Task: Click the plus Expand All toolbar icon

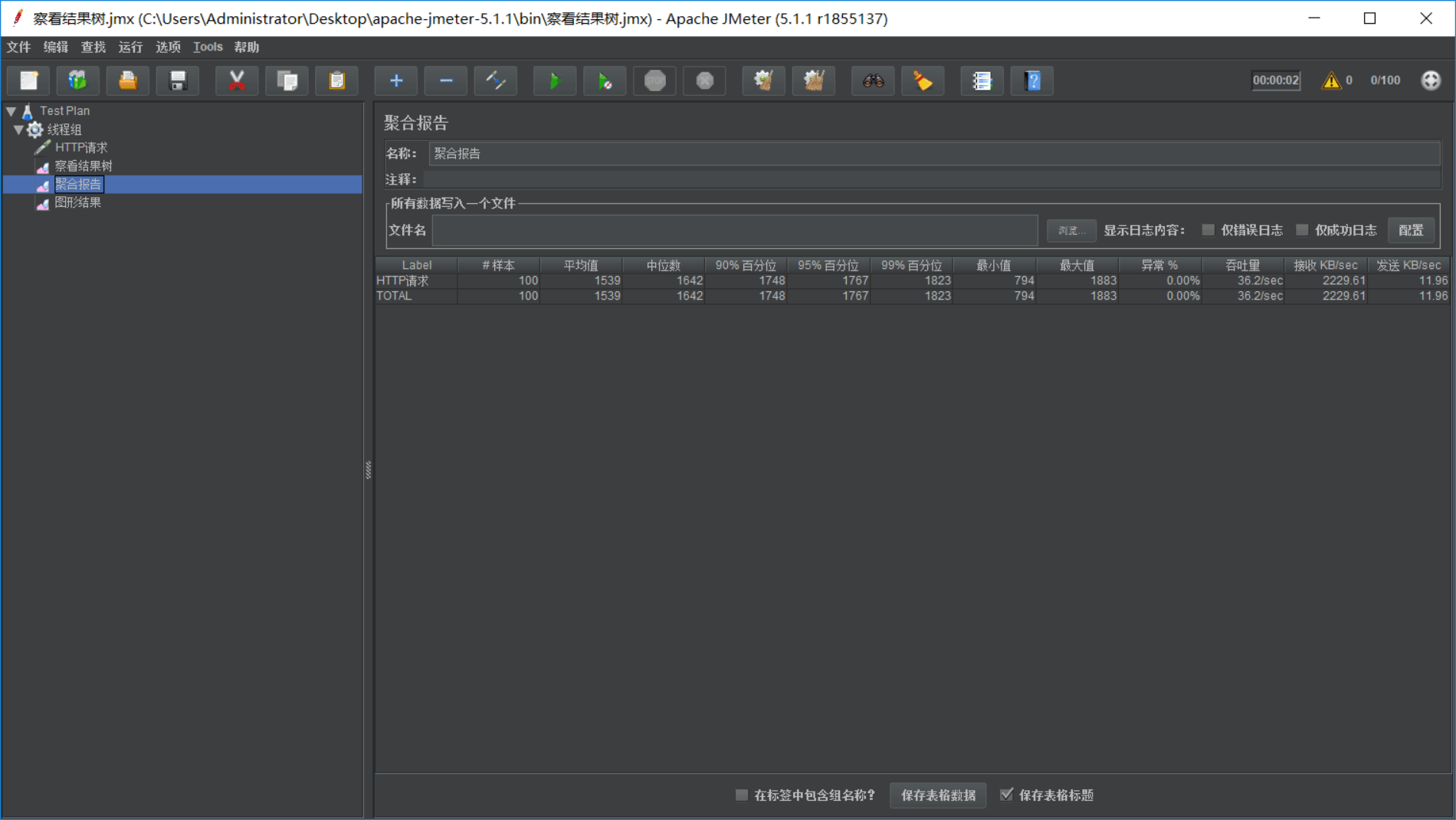Action: click(396, 80)
